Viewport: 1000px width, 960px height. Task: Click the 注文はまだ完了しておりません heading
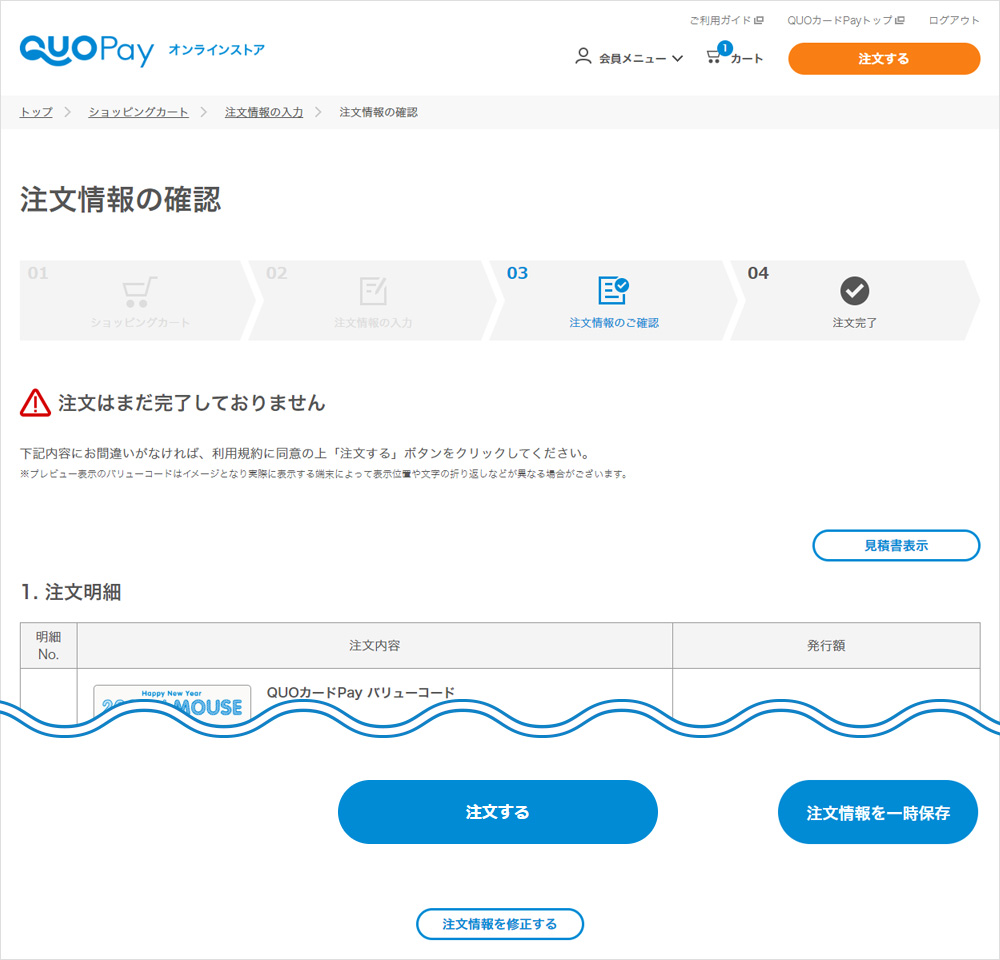192,403
